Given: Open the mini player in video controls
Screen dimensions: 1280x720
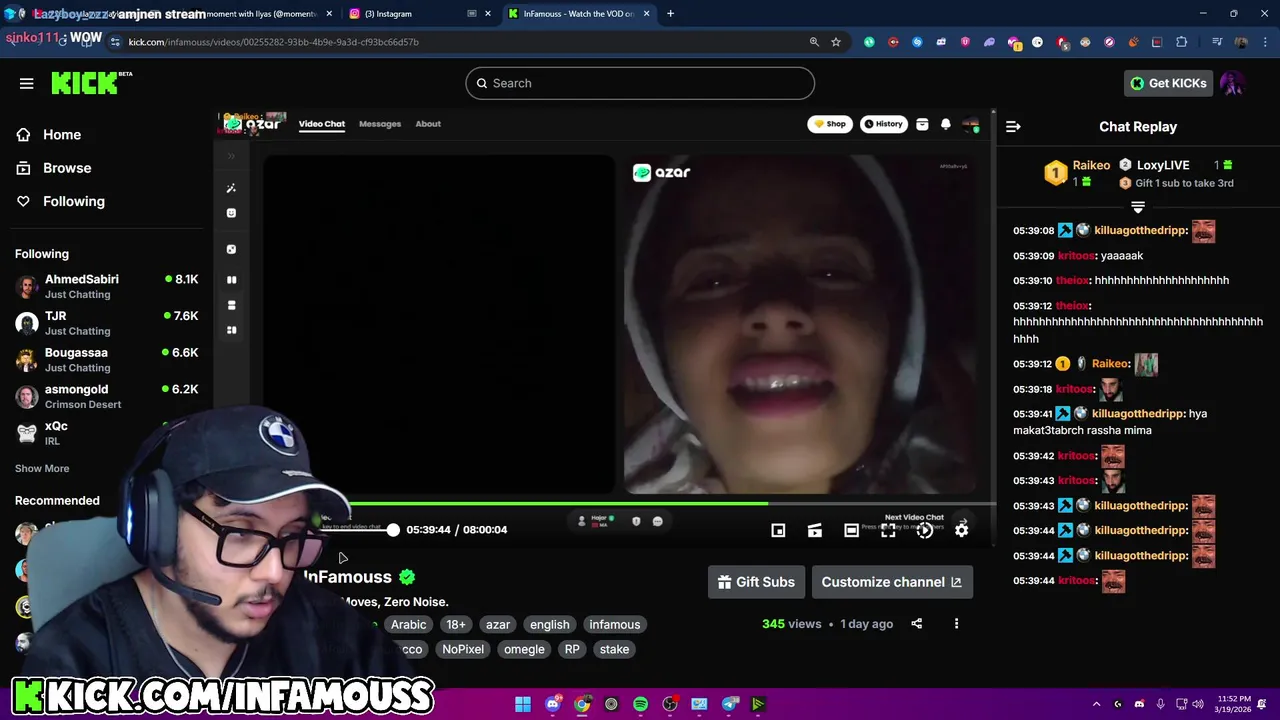Looking at the screenshot, I should [778, 531].
